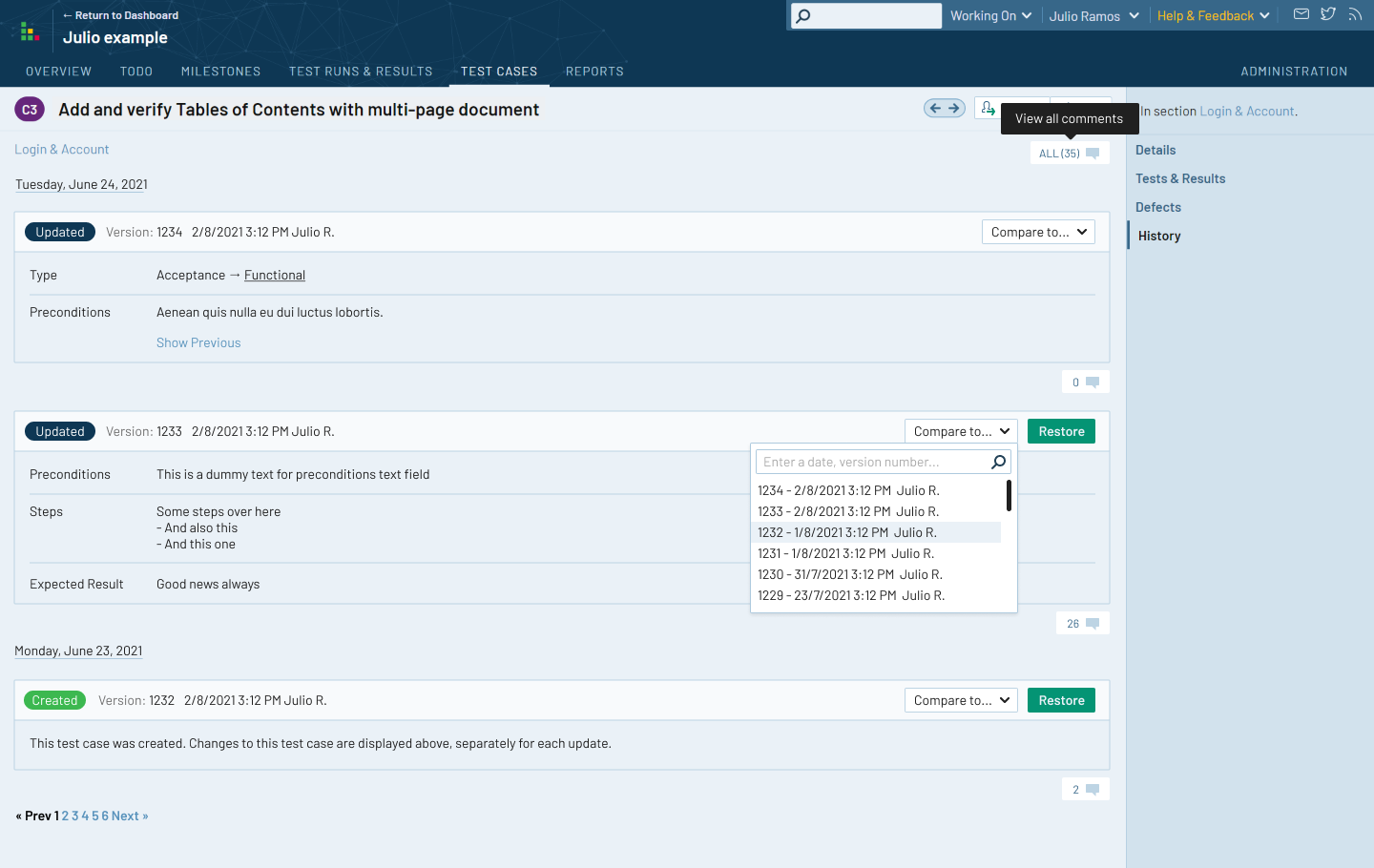1374x868 pixels.
Task: Open the Administration link
Action: tap(1294, 72)
